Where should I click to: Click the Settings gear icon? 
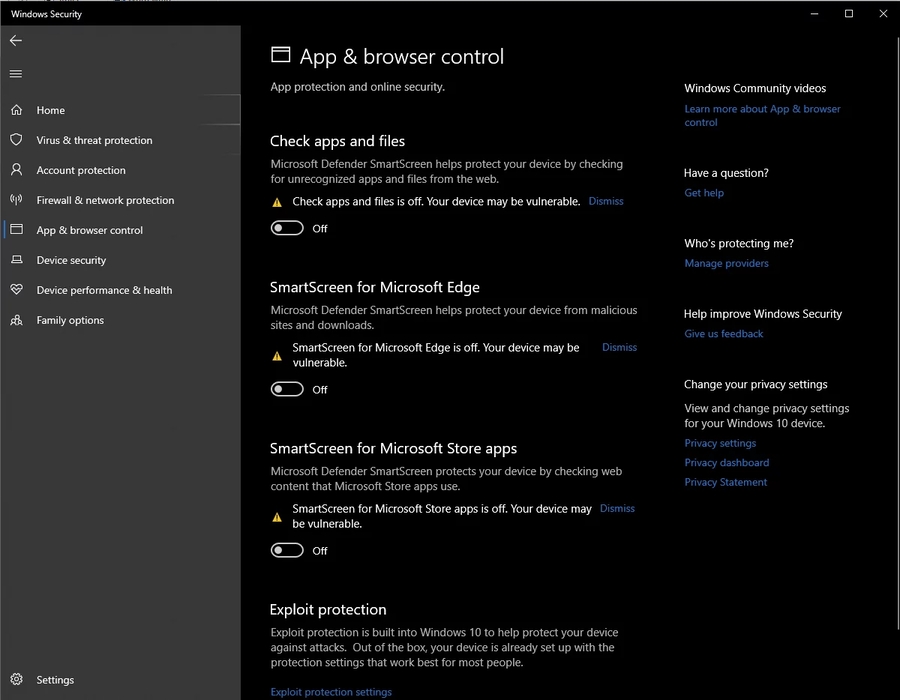16,680
